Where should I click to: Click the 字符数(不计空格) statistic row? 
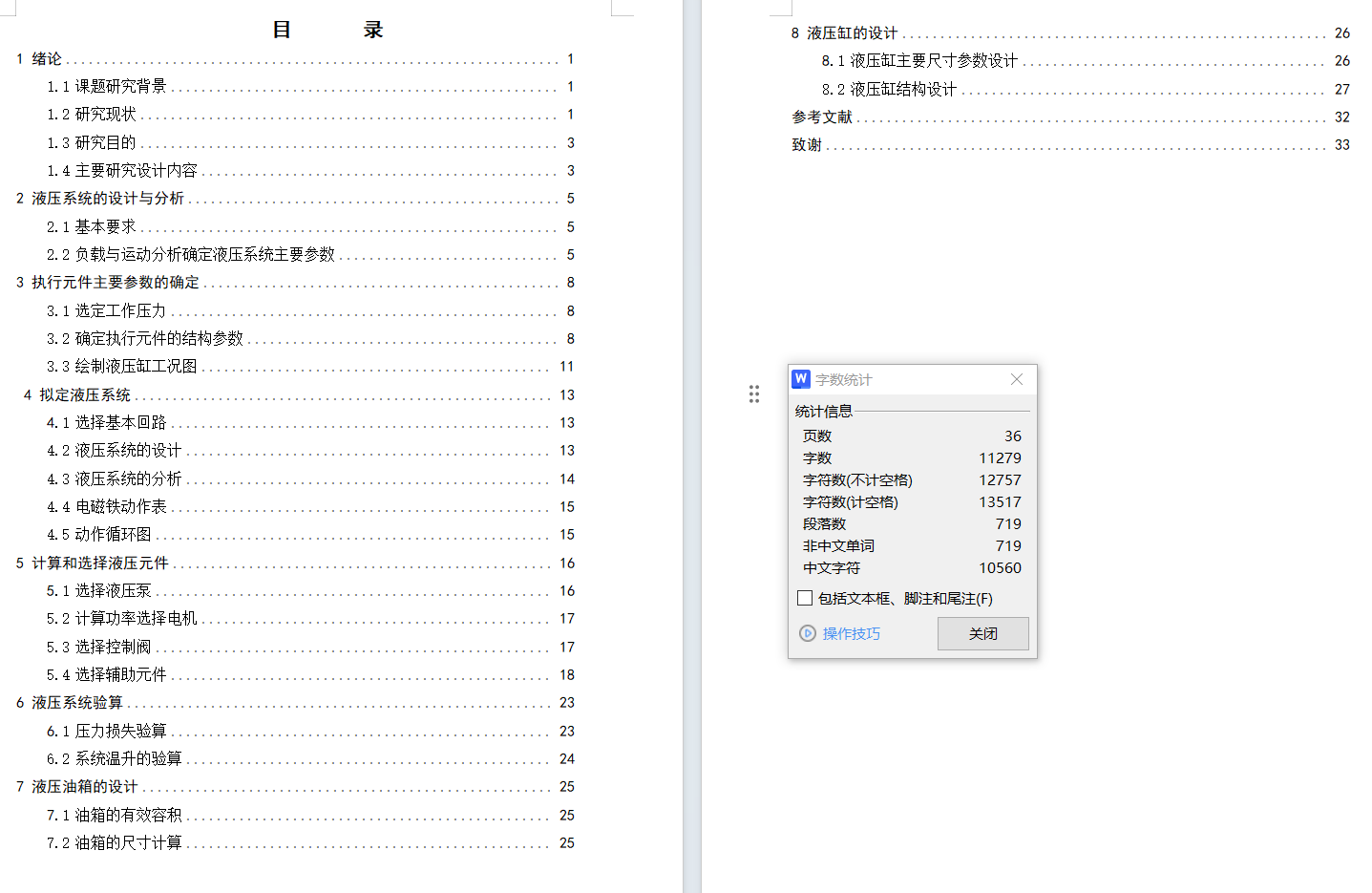(x=912, y=479)
